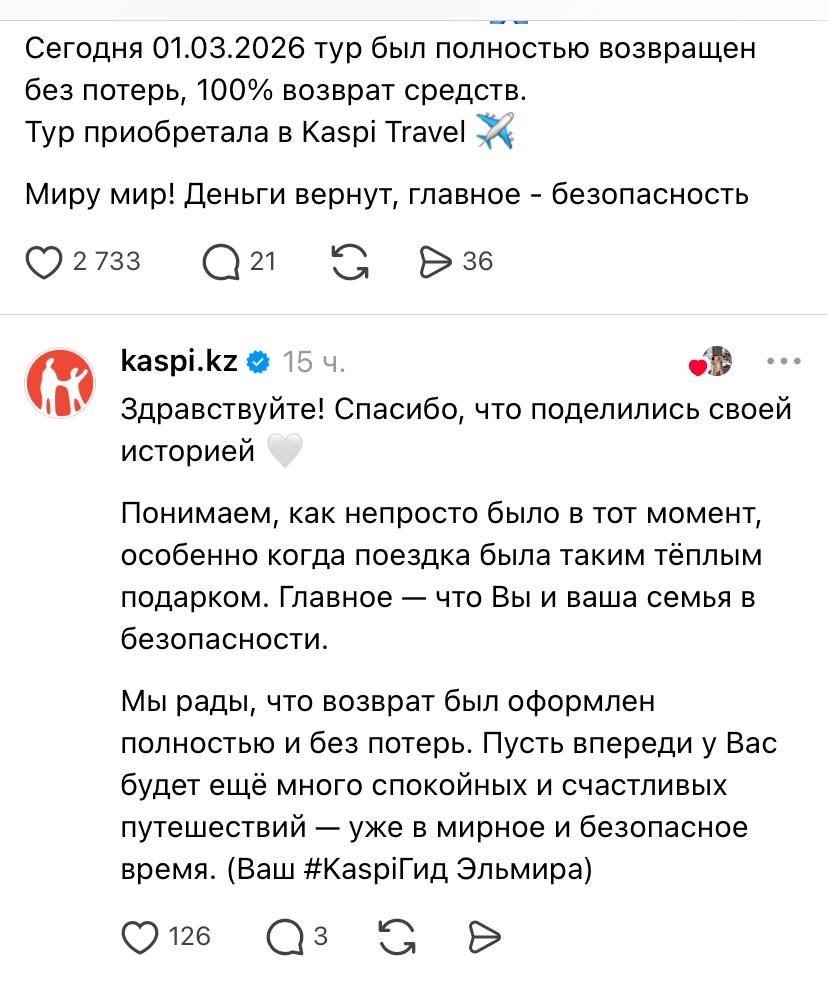
Task: Click the small avatar with red heart badge
Action: coord(712,362)
